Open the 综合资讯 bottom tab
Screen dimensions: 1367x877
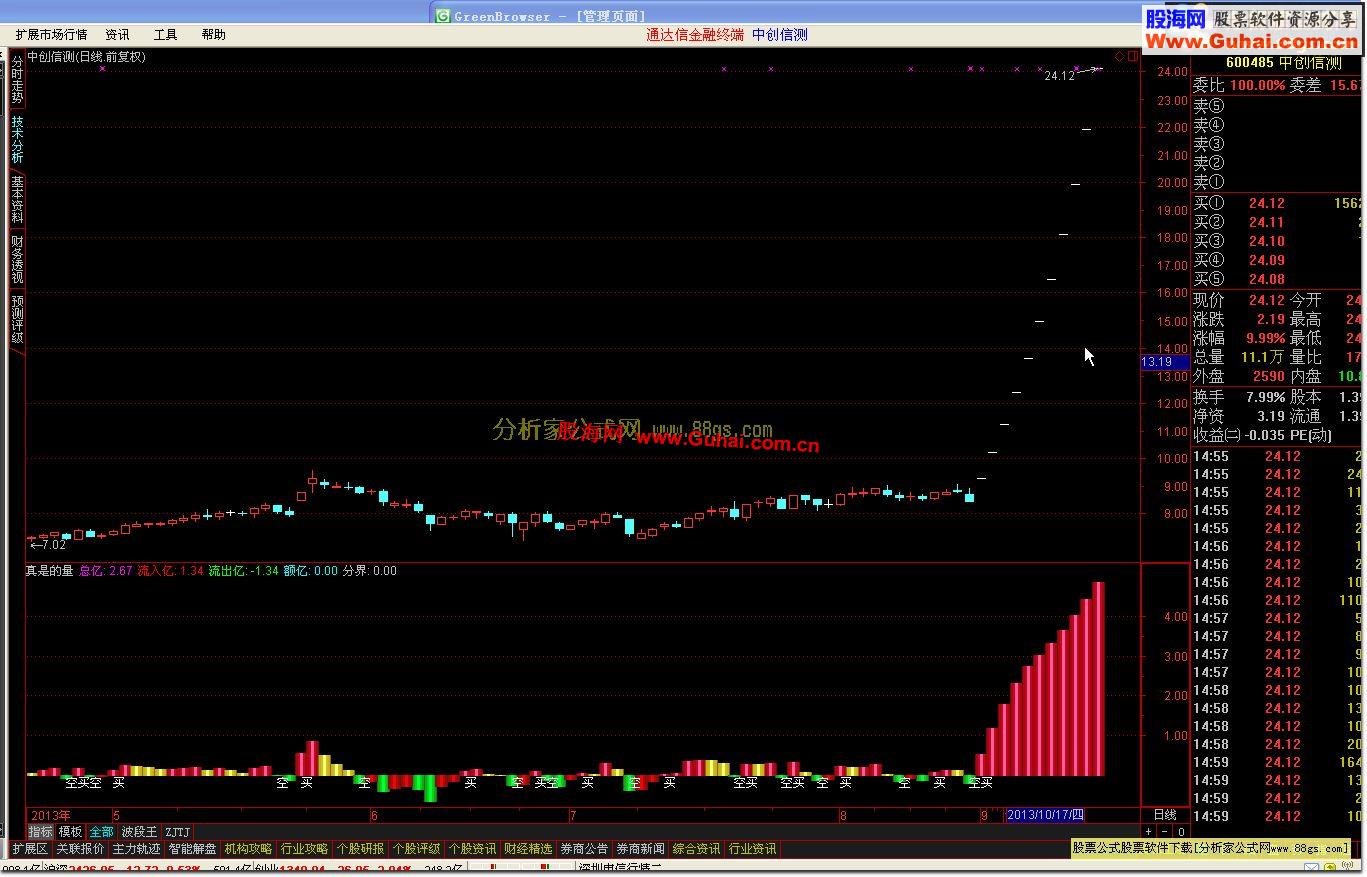[696, 849]
